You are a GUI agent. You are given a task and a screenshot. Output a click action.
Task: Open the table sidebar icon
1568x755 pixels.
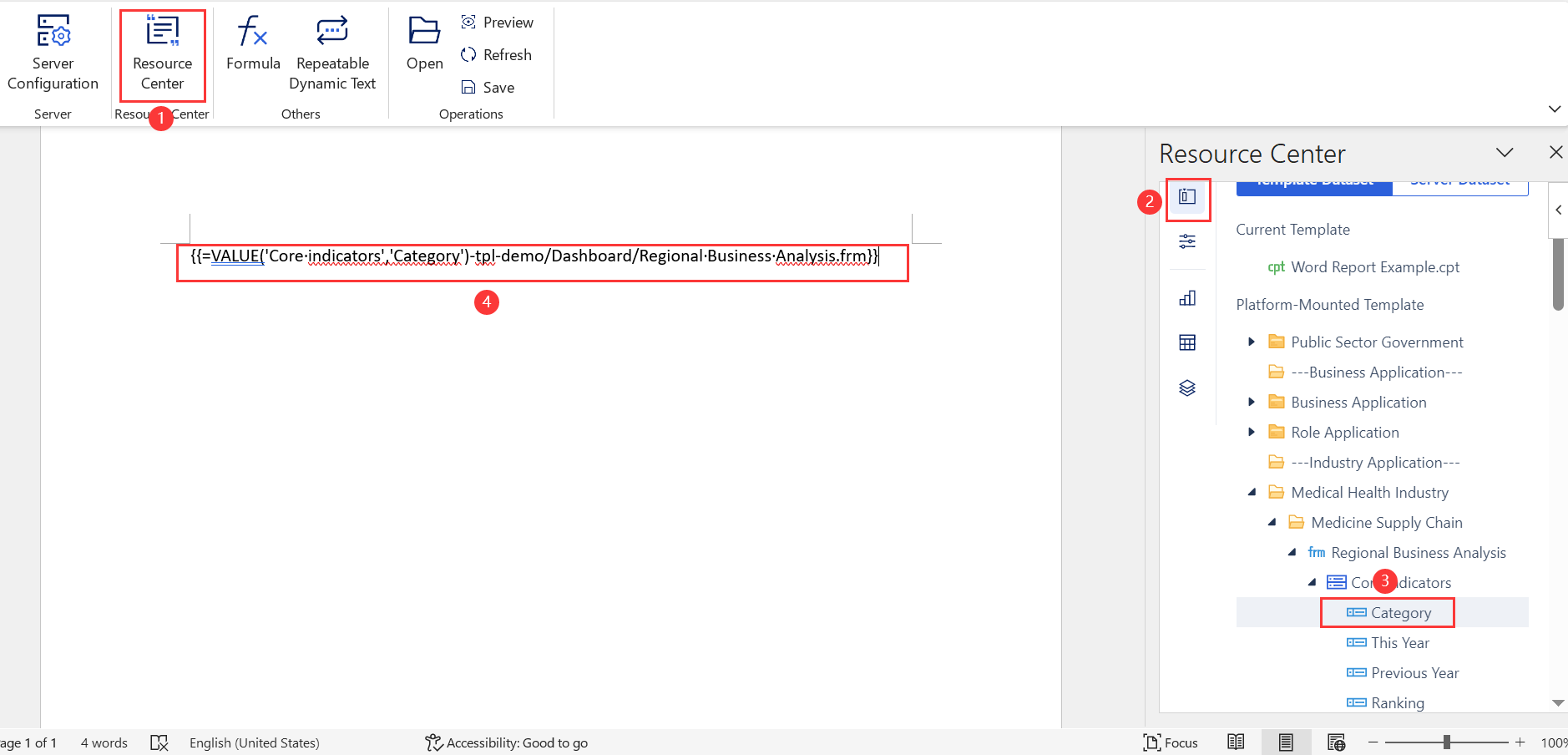tap(1187, 342)
